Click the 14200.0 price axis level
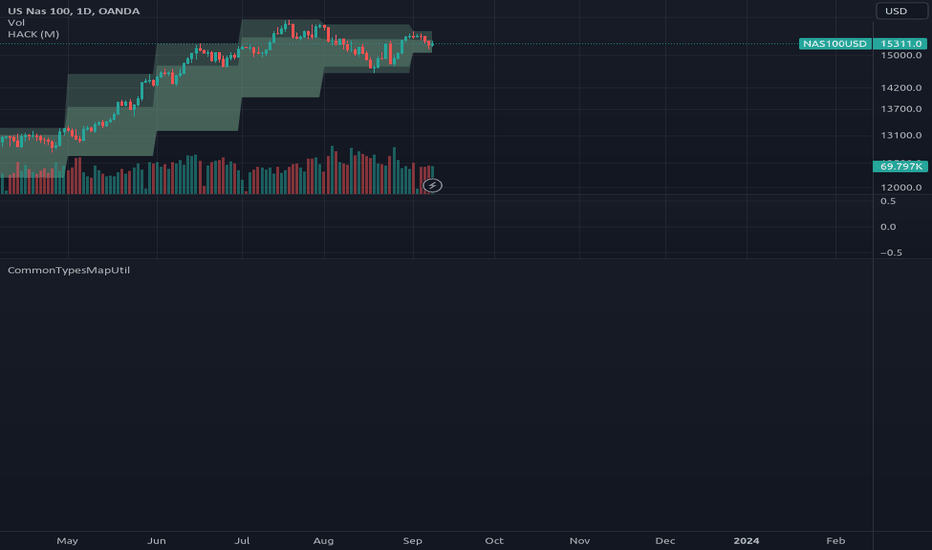Viewport: 932px width, 550px height. pos(901,87)
